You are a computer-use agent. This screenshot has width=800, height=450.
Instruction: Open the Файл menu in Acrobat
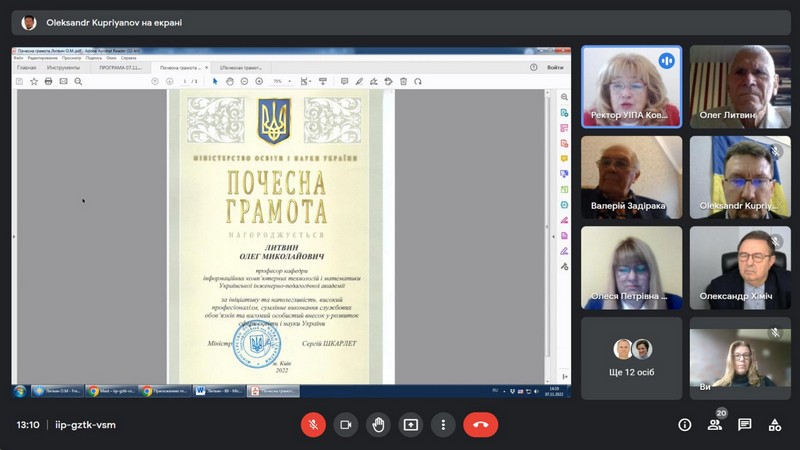pos(18,58)
